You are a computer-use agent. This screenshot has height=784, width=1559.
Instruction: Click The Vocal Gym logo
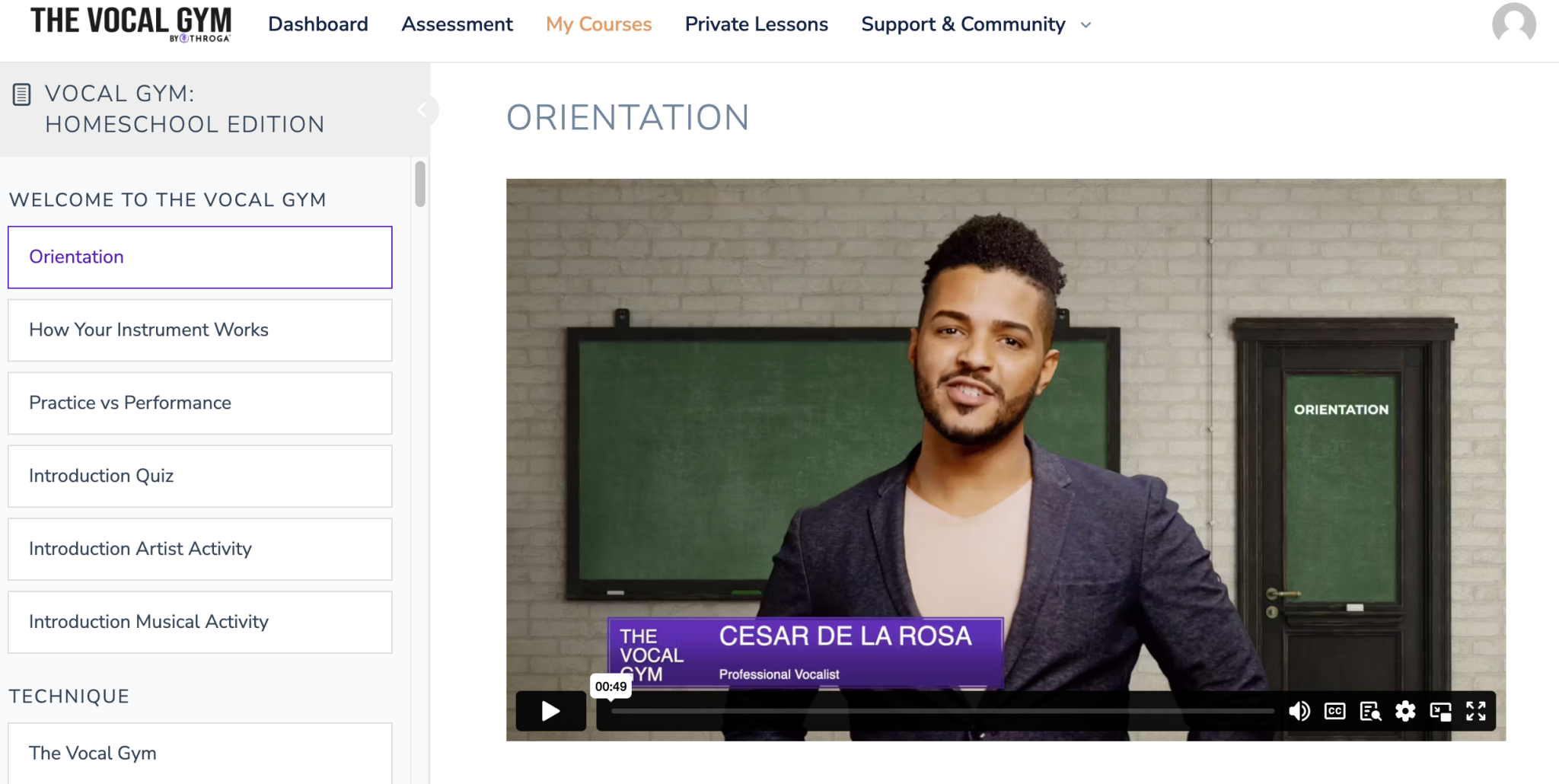[x=131, y=24]
